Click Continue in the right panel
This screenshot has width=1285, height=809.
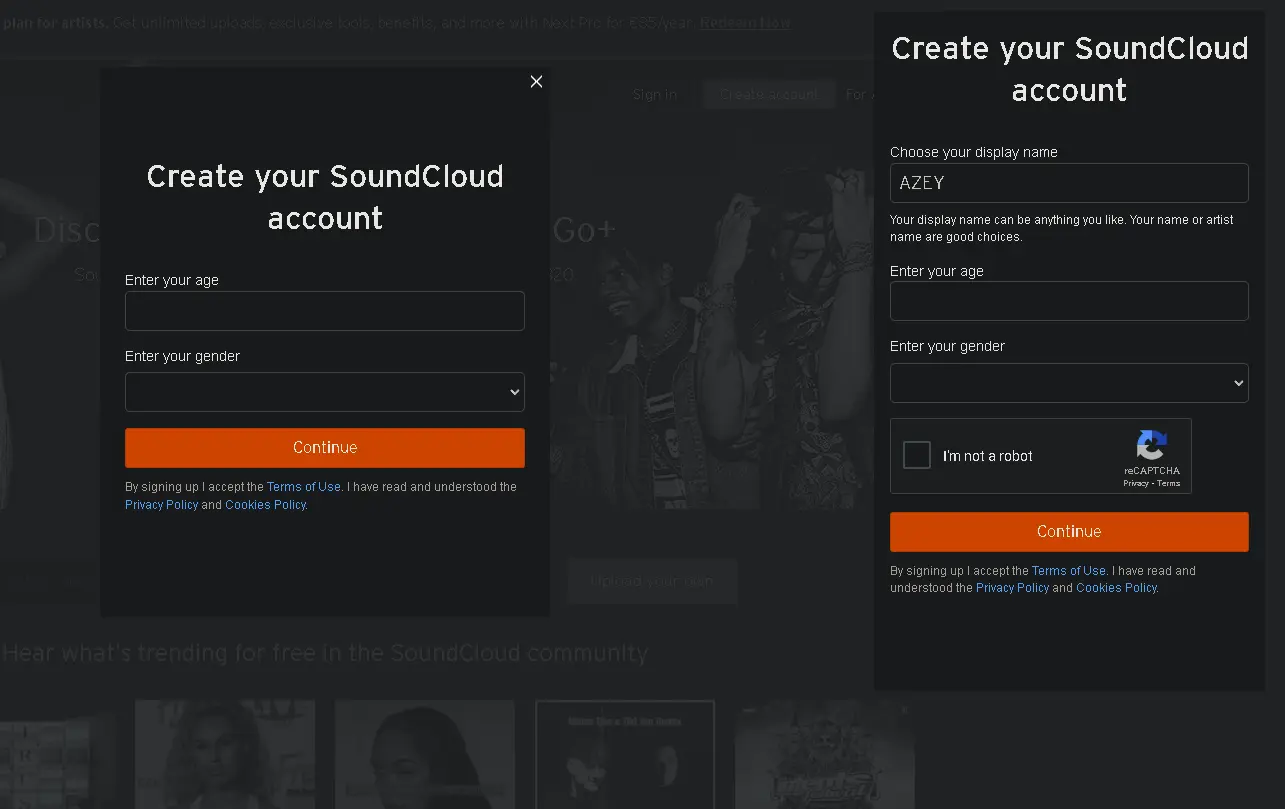(1069, 532)
